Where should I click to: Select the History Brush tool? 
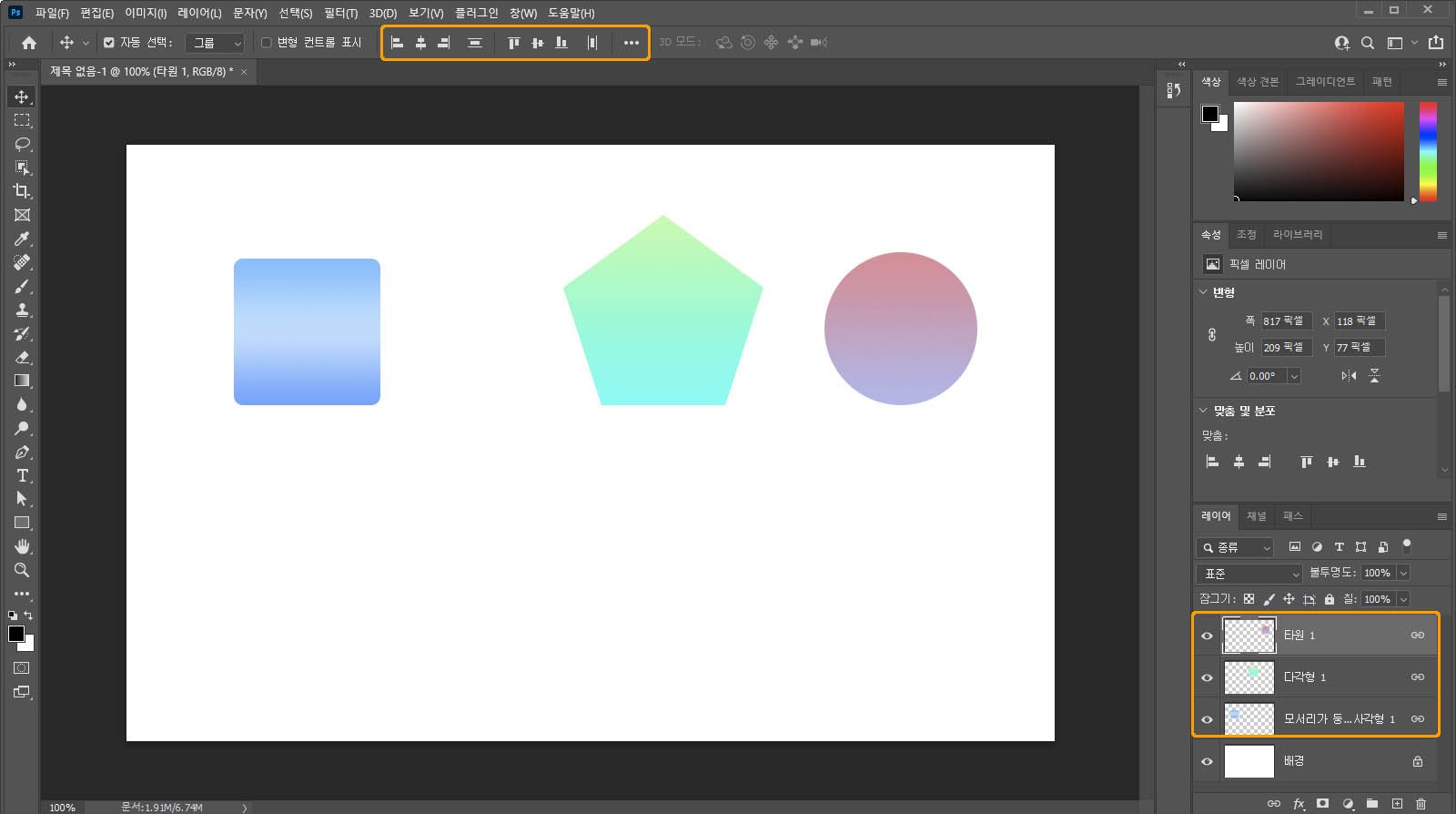coord(22,333)
